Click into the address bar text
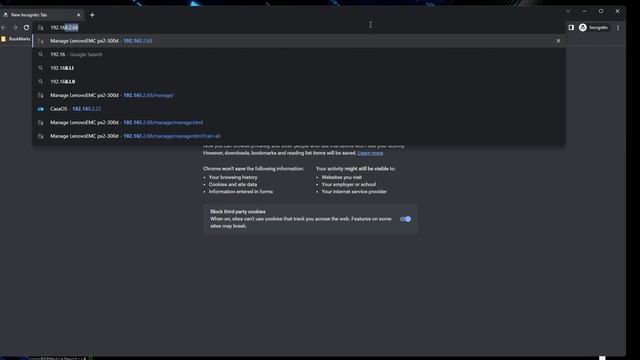 coord(64,27)
